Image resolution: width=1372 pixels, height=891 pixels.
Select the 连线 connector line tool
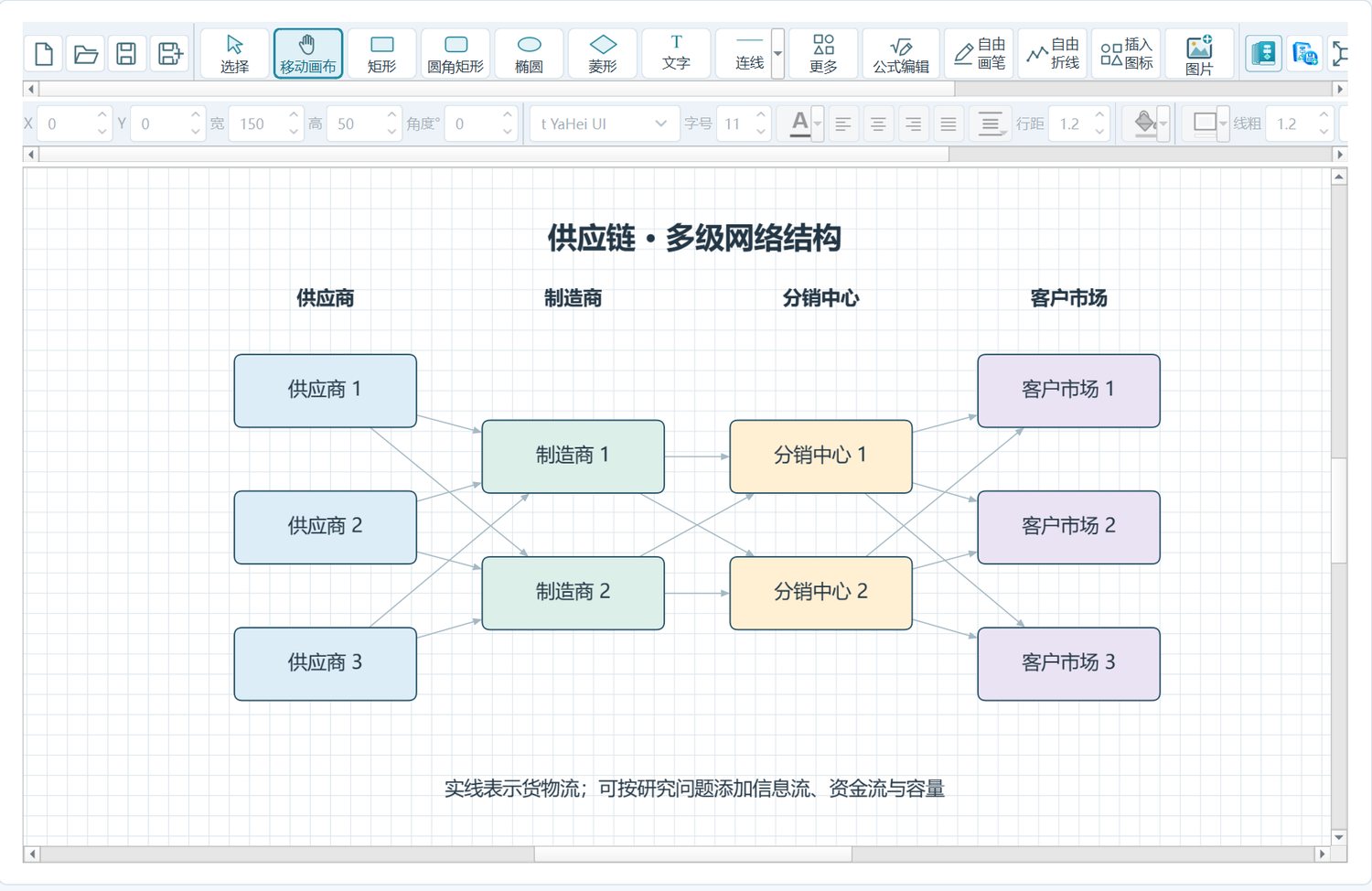(744, 54)
